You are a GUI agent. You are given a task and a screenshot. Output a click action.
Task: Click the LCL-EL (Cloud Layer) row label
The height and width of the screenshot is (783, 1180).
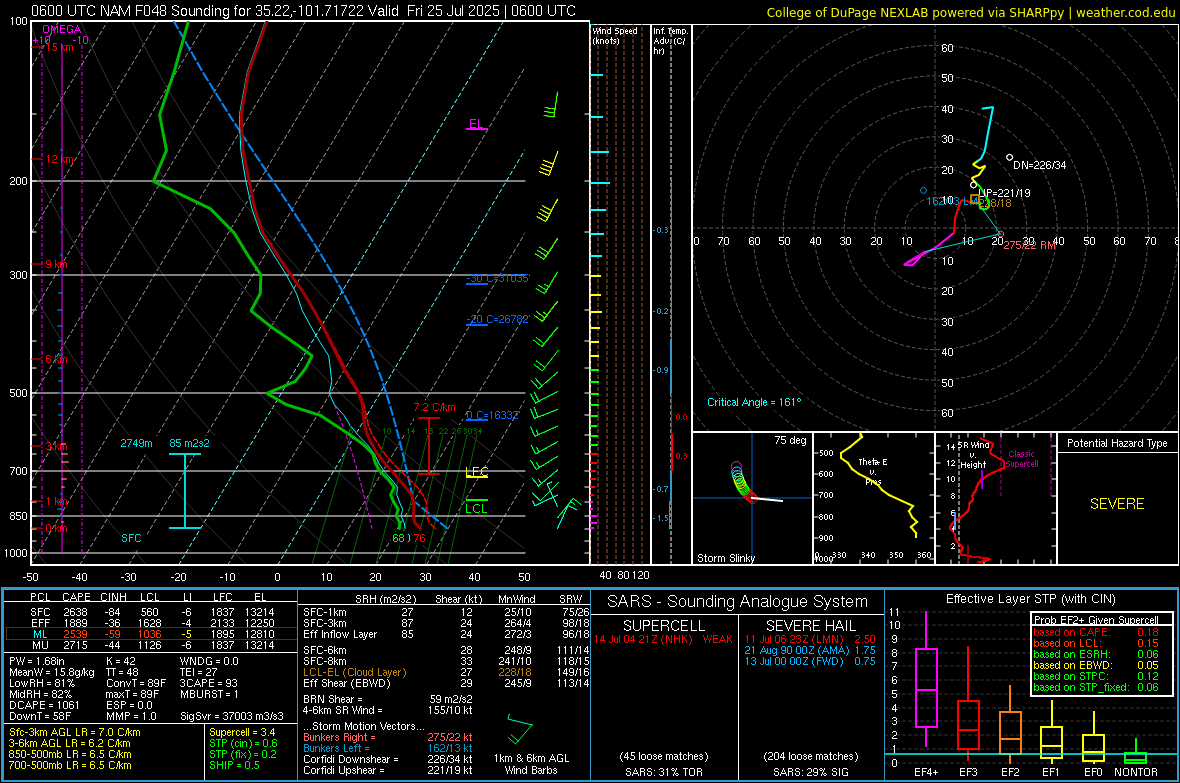click(354, 672)
